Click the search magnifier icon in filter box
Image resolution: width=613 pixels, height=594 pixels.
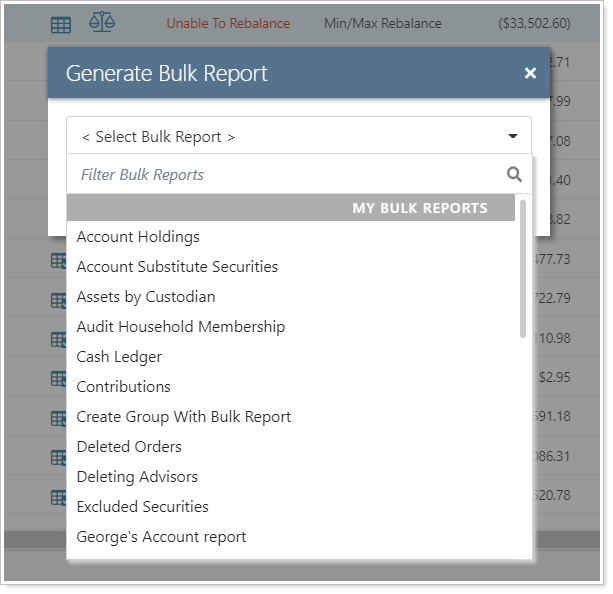514,174
